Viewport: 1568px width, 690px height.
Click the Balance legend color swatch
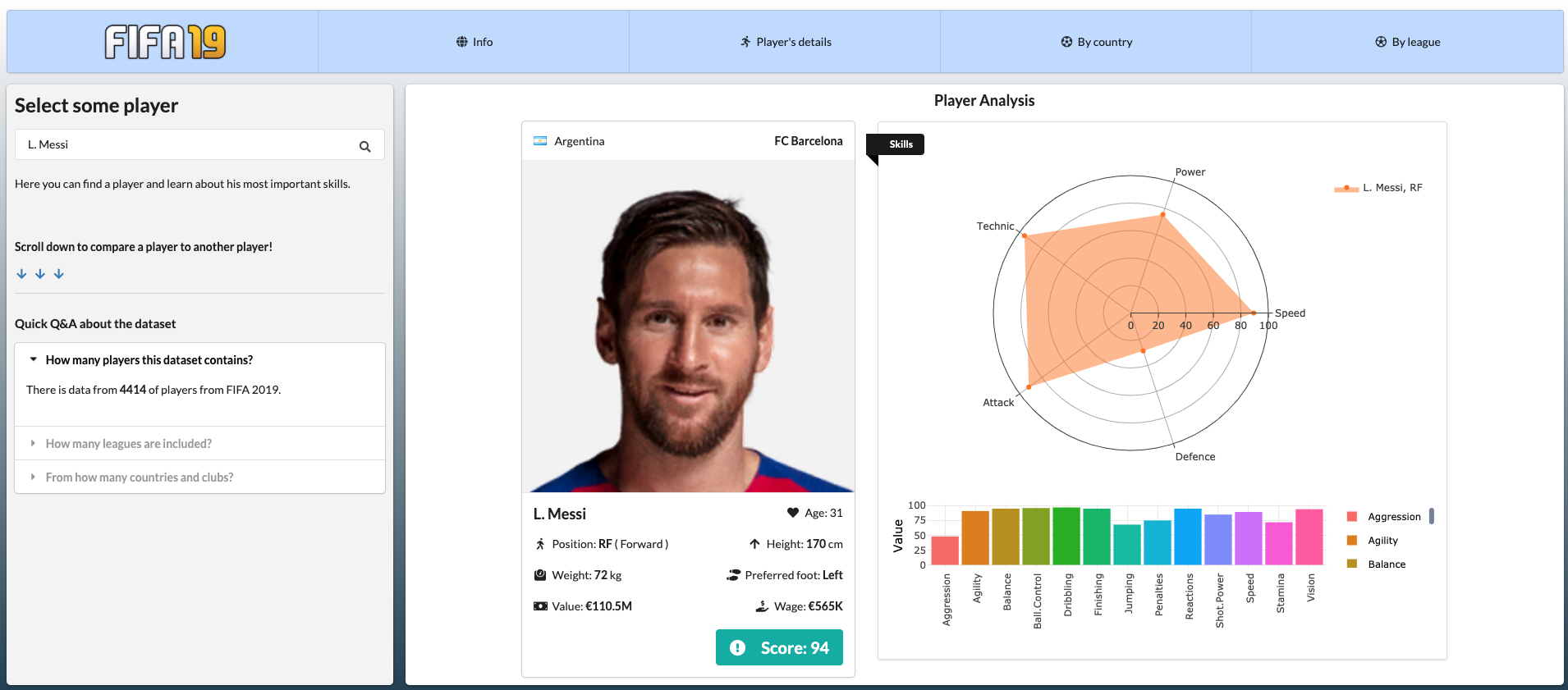point(1352,564)
